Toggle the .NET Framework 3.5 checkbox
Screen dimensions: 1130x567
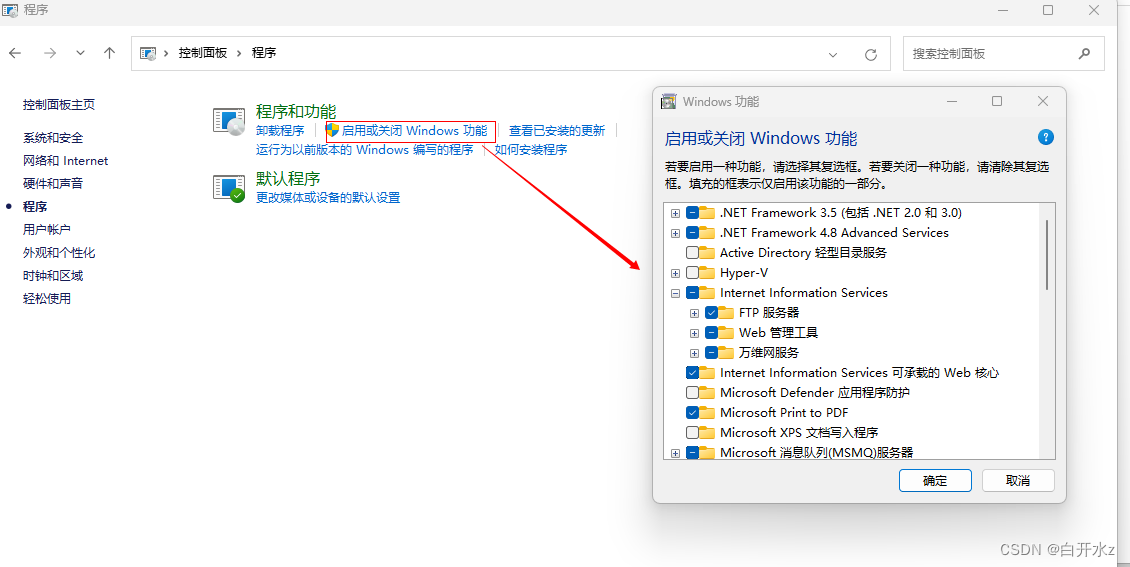point(692,213)
